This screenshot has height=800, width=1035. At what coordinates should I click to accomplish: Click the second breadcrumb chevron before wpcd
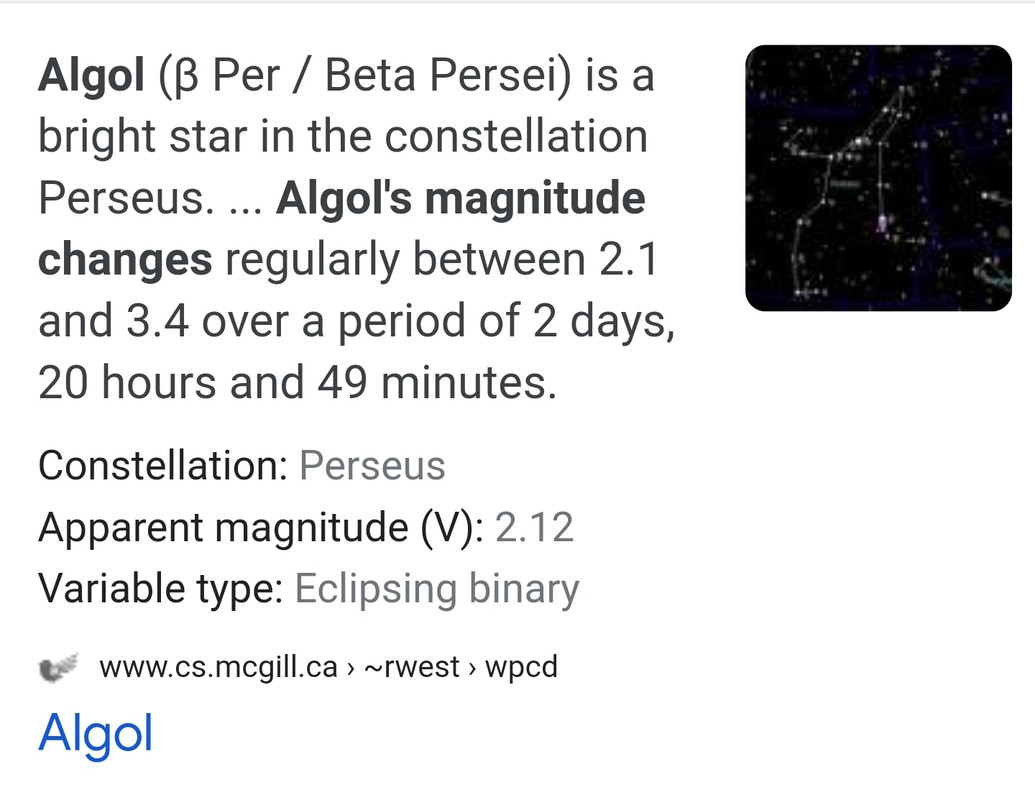472,669
